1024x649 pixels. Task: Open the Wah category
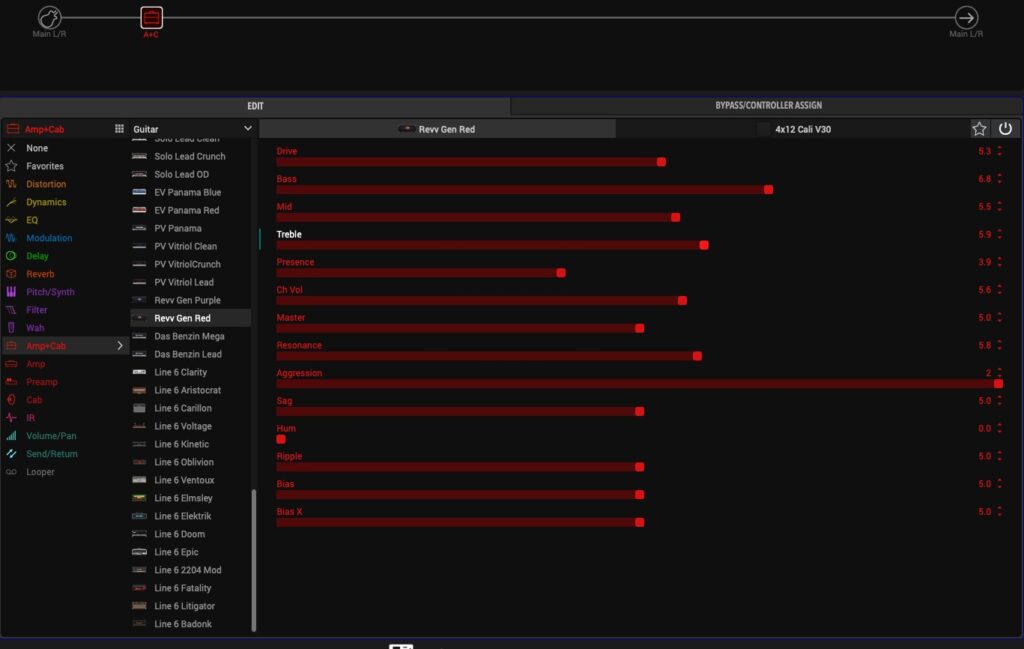coord(35,328)
